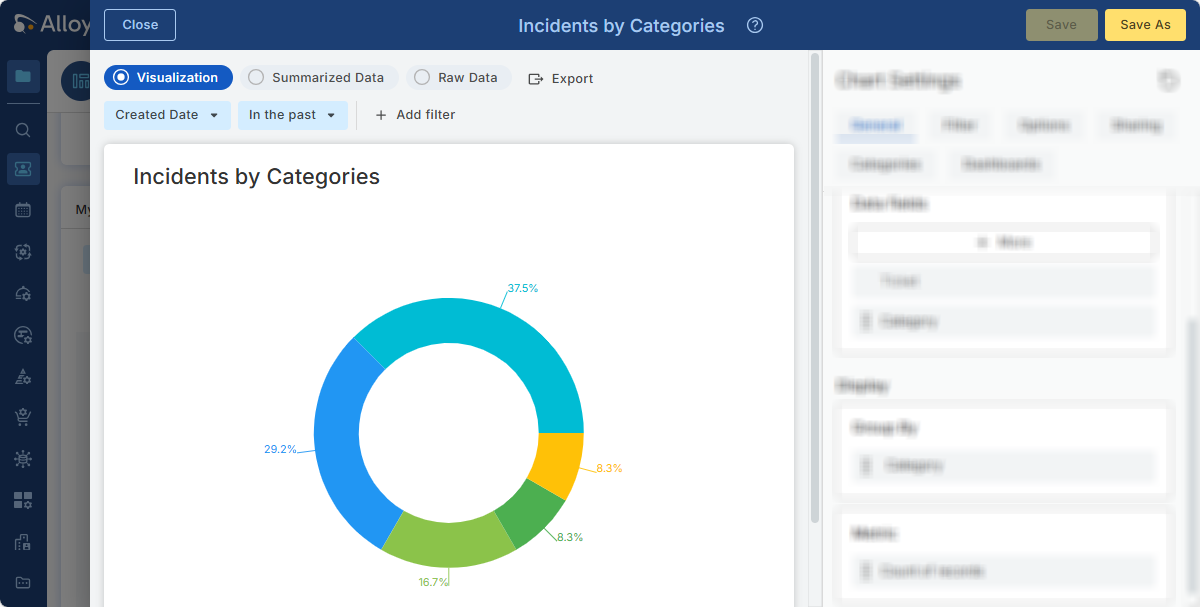
Task: Click the cyan 37.5% donut segment
Action: pyautogui.click(x=500, y=335)
